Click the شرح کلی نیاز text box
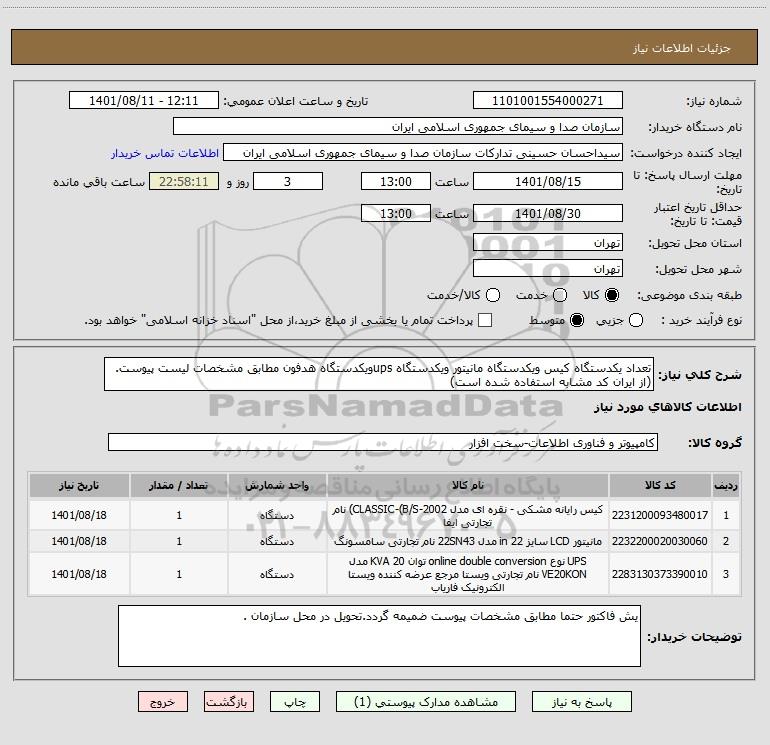This screenshot has height=745, width=770. 379,374
